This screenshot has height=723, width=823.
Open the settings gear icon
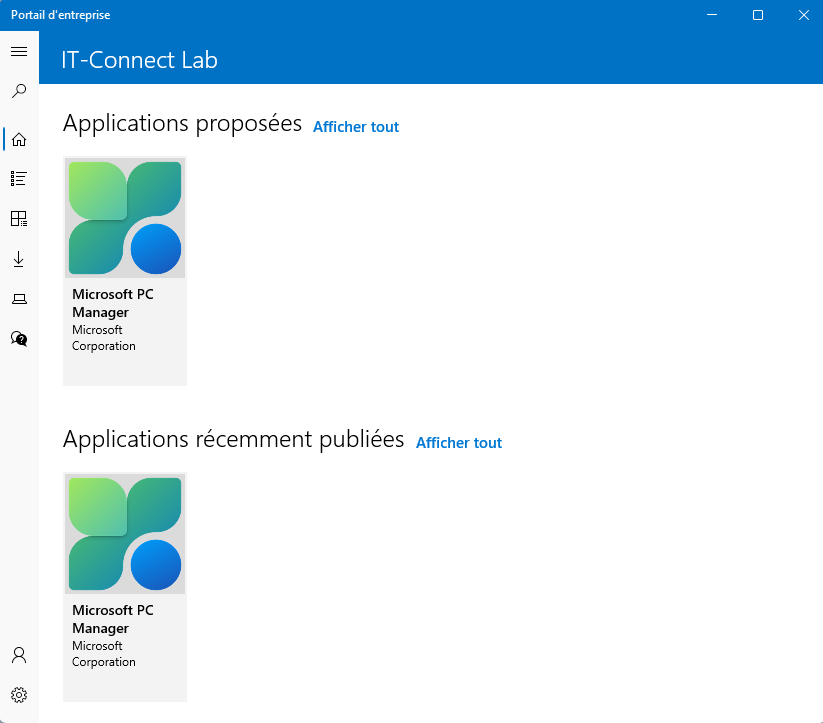tap(19, 695)
